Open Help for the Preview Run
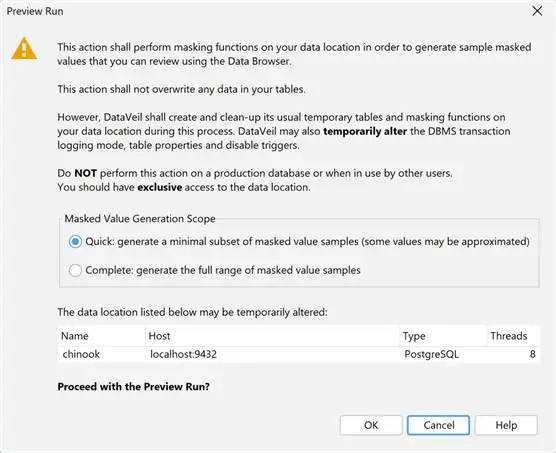The image size is (556, 453). pyautogui.click(x=506, y=425)
